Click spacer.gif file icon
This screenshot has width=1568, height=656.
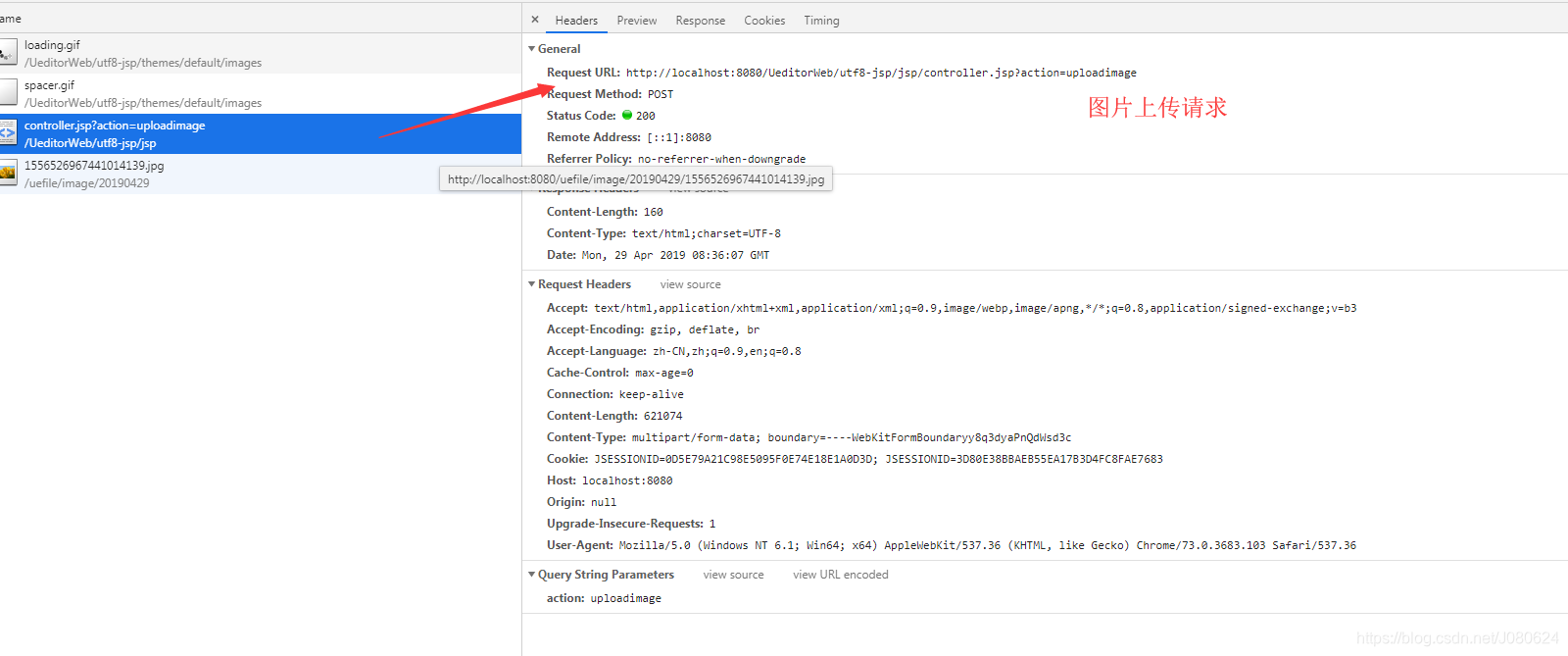(9, 93)
